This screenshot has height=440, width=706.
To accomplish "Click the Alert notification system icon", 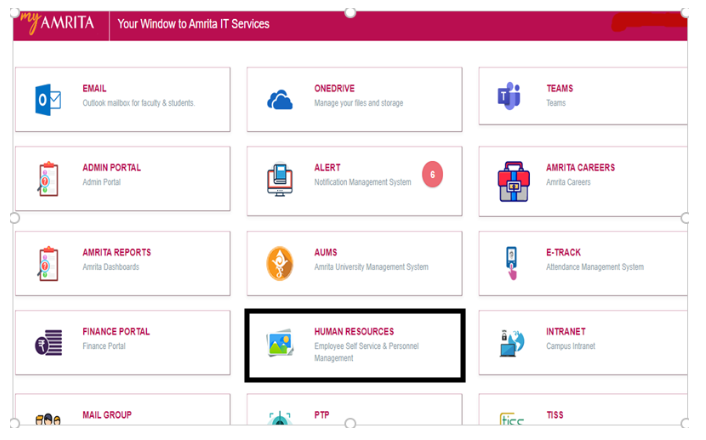I will click(x=280, y=179).
